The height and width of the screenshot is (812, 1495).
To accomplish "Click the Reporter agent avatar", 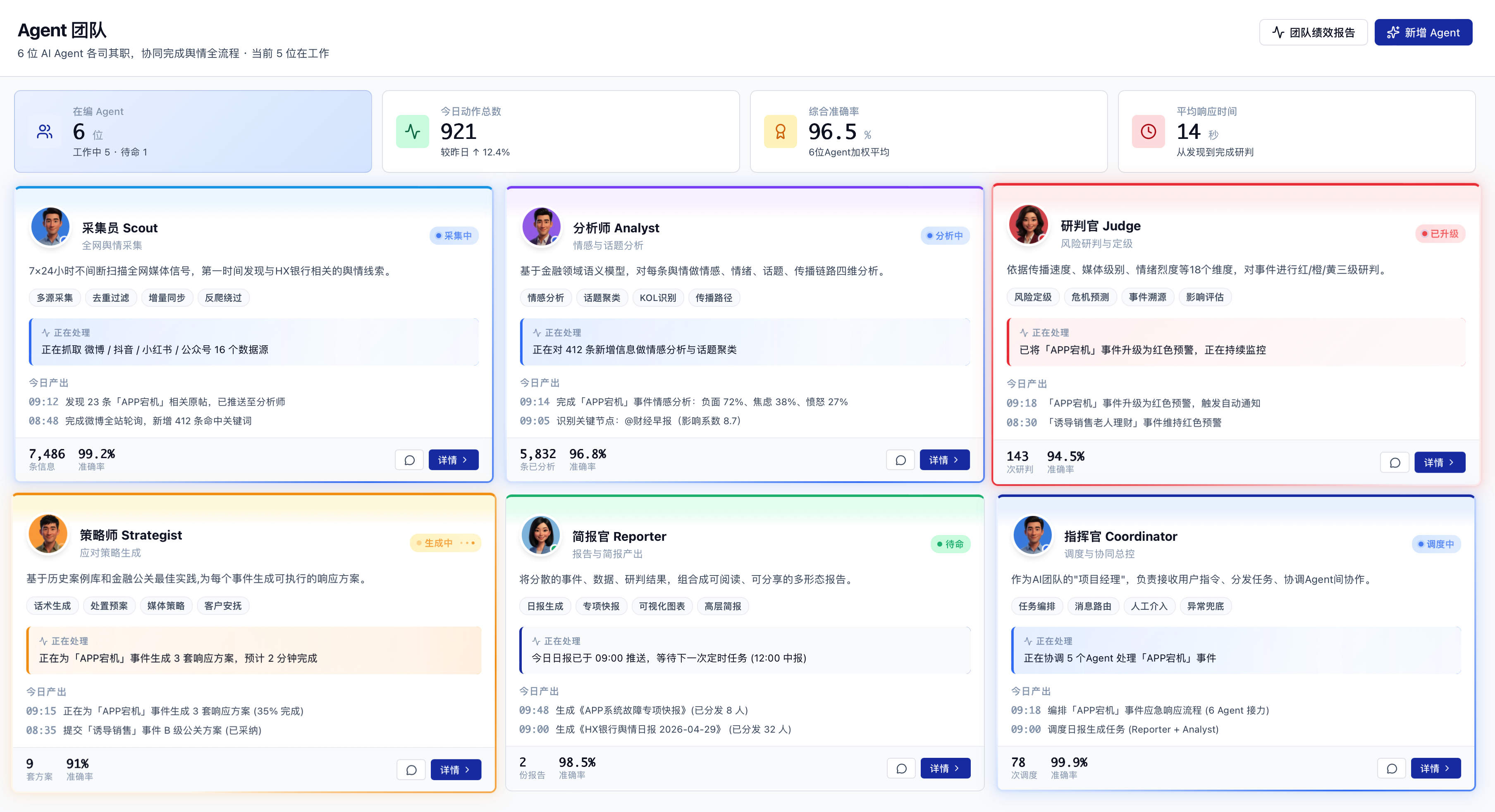I will (540, 535).
